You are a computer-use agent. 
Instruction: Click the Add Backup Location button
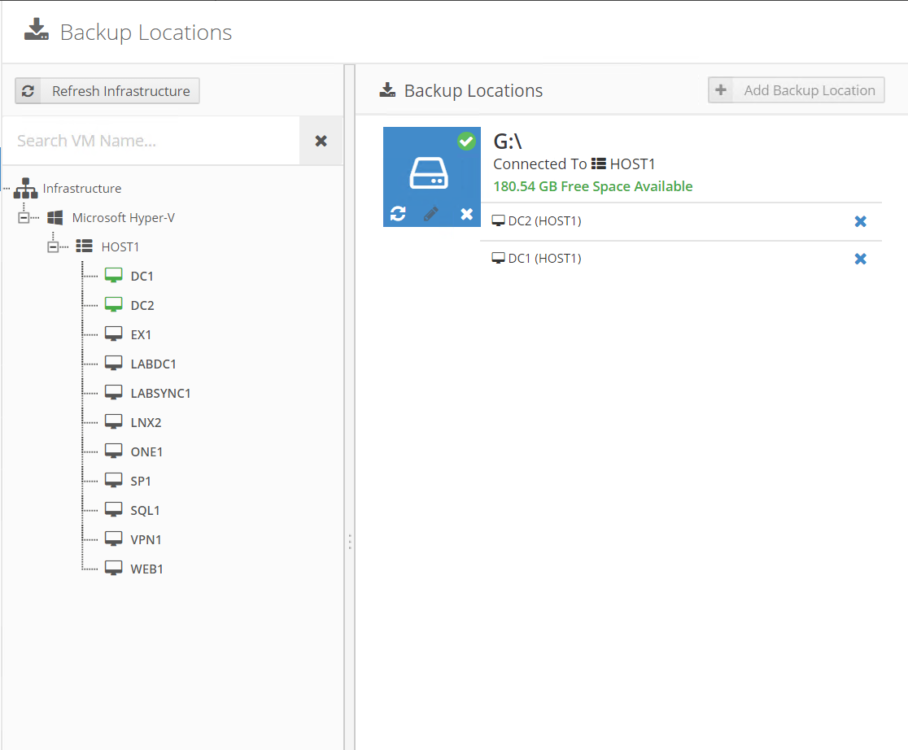click(796, 90)
